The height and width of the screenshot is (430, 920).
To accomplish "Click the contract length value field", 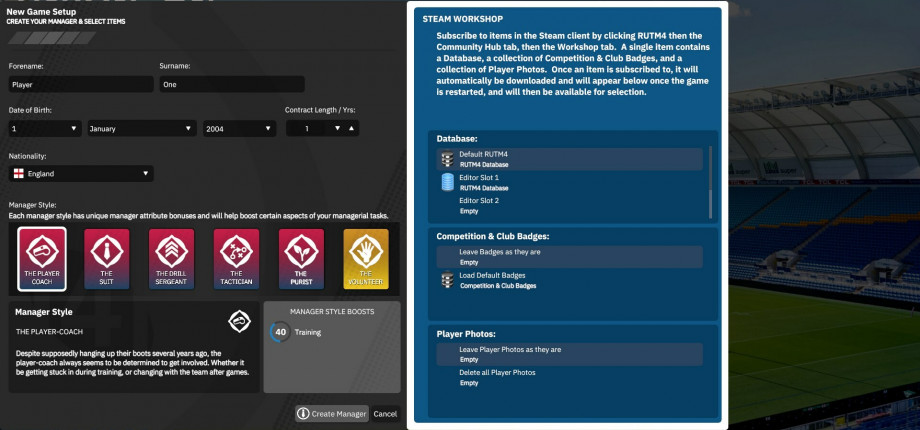I will click(x=307, y=128).
